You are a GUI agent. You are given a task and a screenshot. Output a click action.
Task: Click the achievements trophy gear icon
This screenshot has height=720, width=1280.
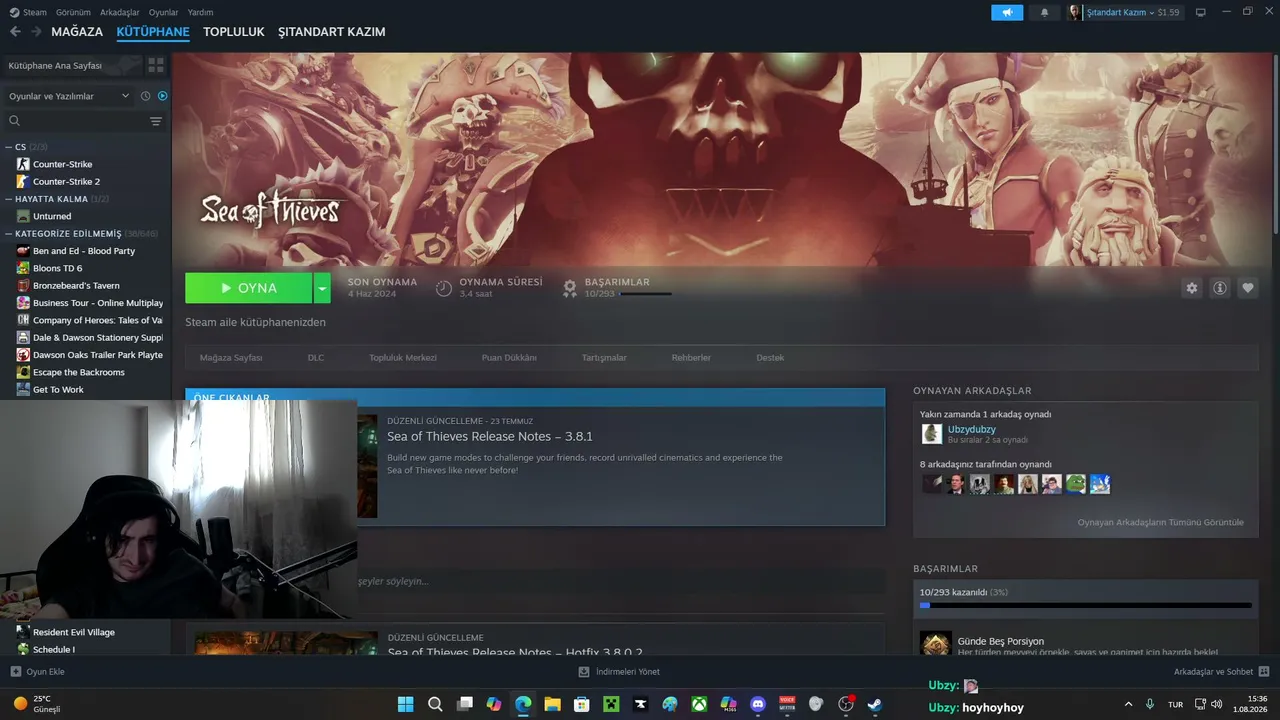(570, 288)
